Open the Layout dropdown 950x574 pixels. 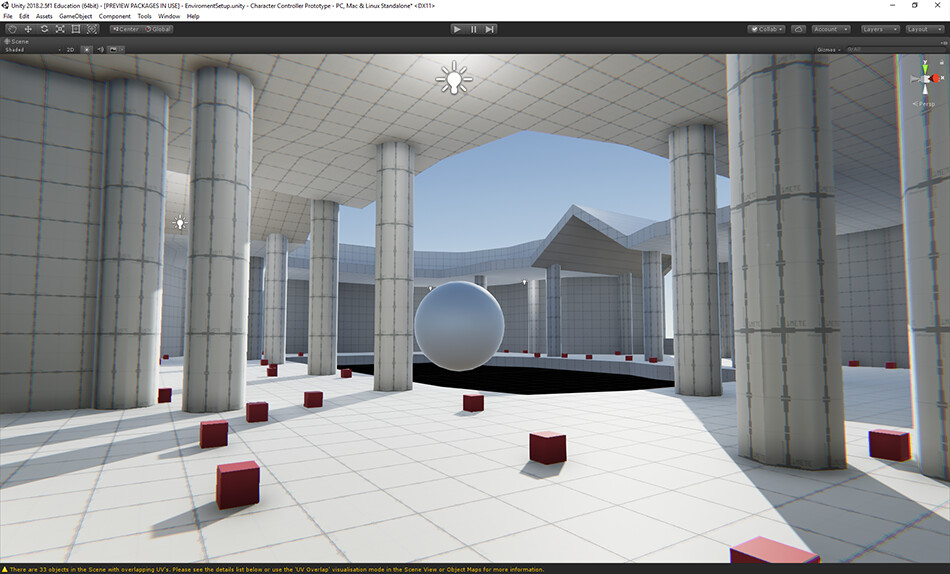coord(925,29)
